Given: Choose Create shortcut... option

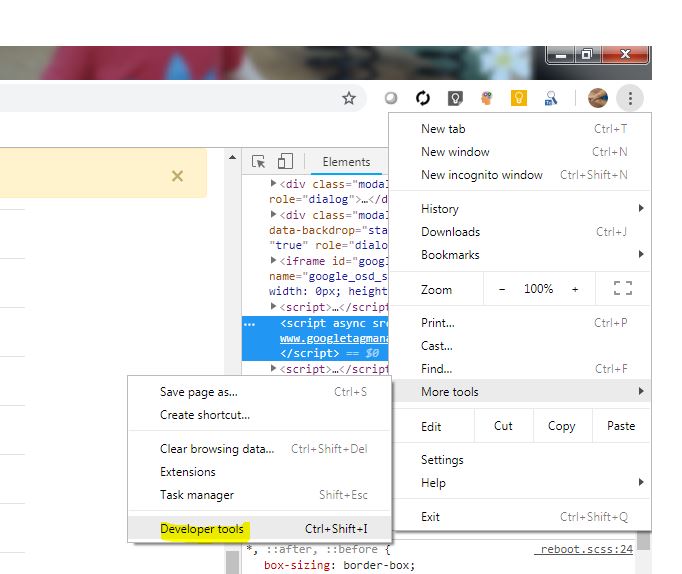Looking at the screenshot, I should [x=260, y=415].
